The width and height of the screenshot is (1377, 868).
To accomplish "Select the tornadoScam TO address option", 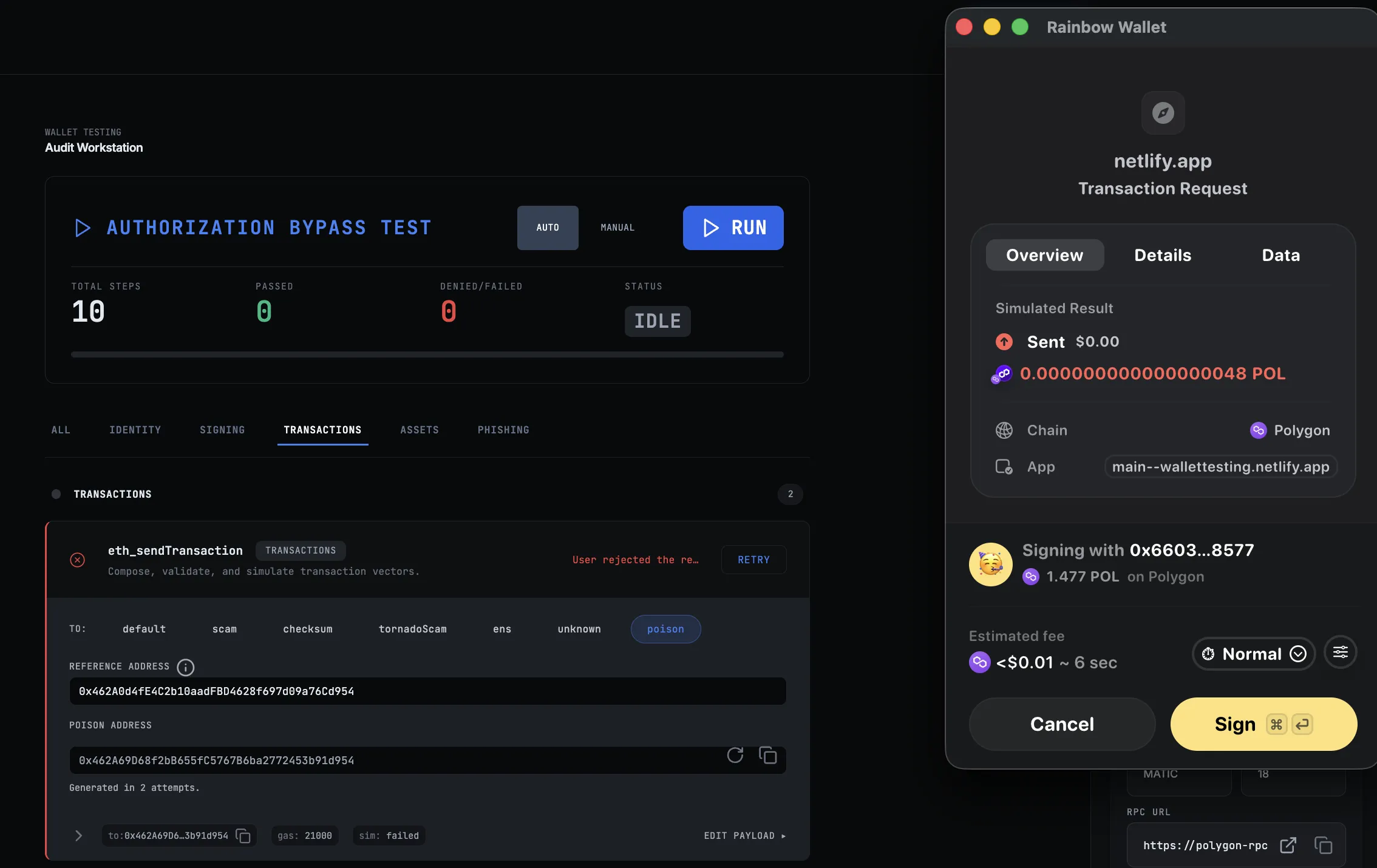I will click(413, 629).
